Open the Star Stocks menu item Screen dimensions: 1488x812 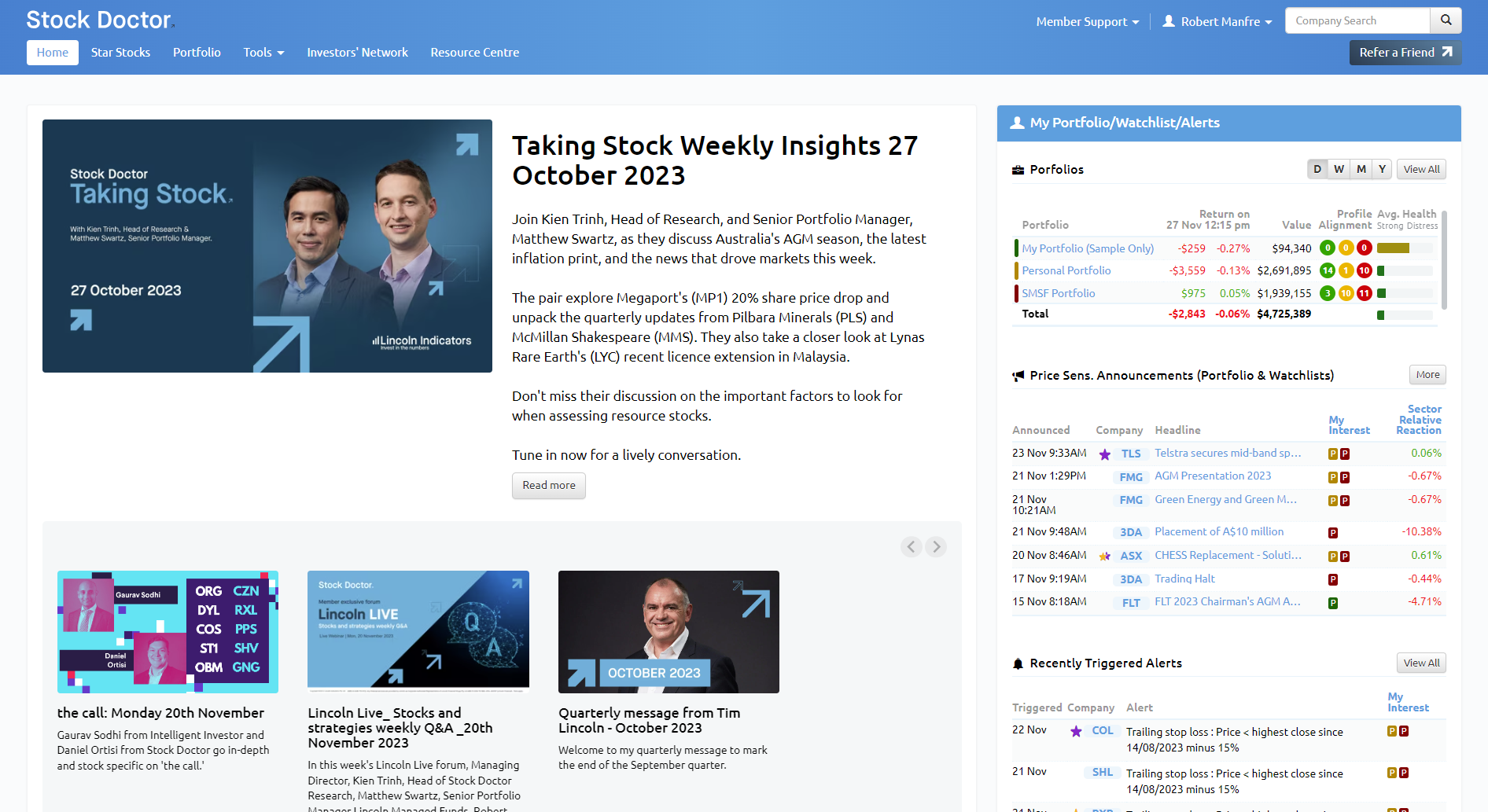click(120, 53)
